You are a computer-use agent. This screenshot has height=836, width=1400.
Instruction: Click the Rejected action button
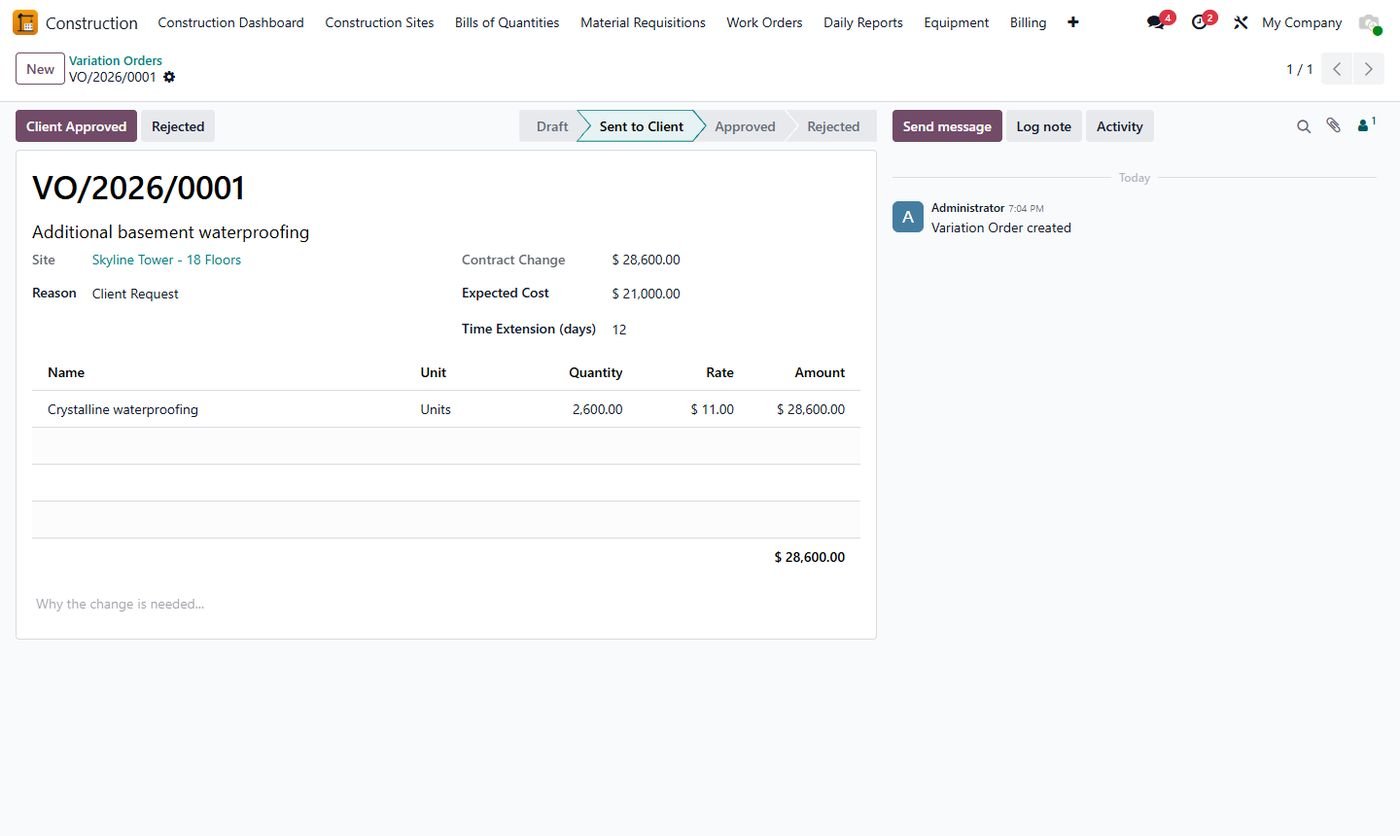pyautogui.click(x=178, y=126)
